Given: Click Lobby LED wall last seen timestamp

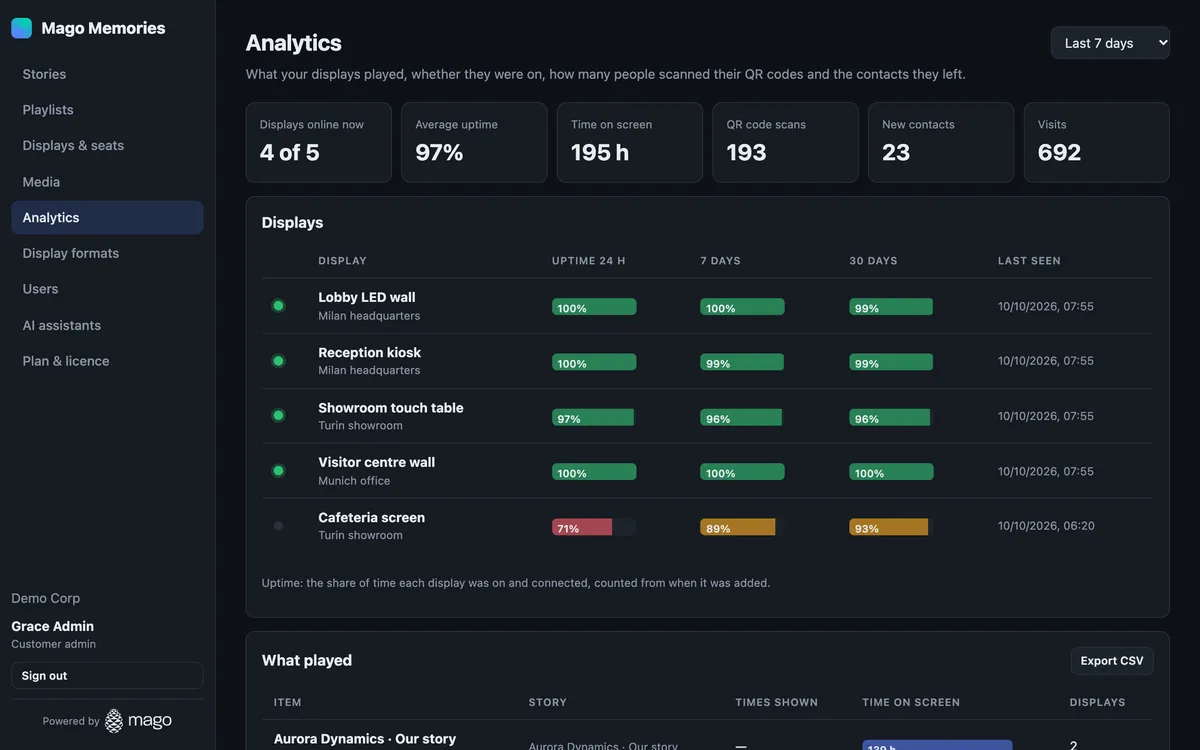Looking at the screenshot, I should (x=1046, y=306).
